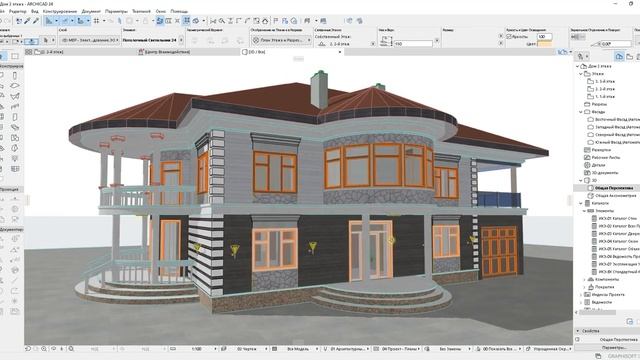Open the layer selection dropdown
This screenshot has height=360, width=640.
pyautogui.click(x=90, y=40)
